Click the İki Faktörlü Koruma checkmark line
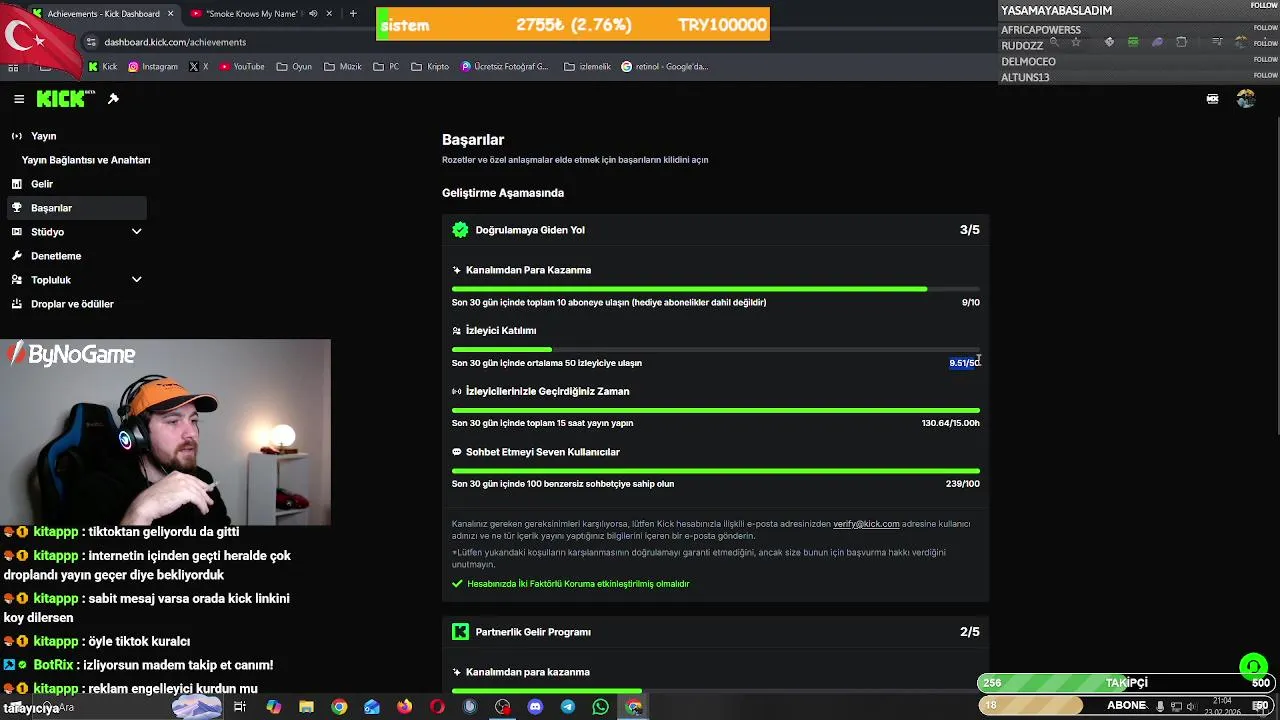The image size is (1280, 720). coord(570,584)
